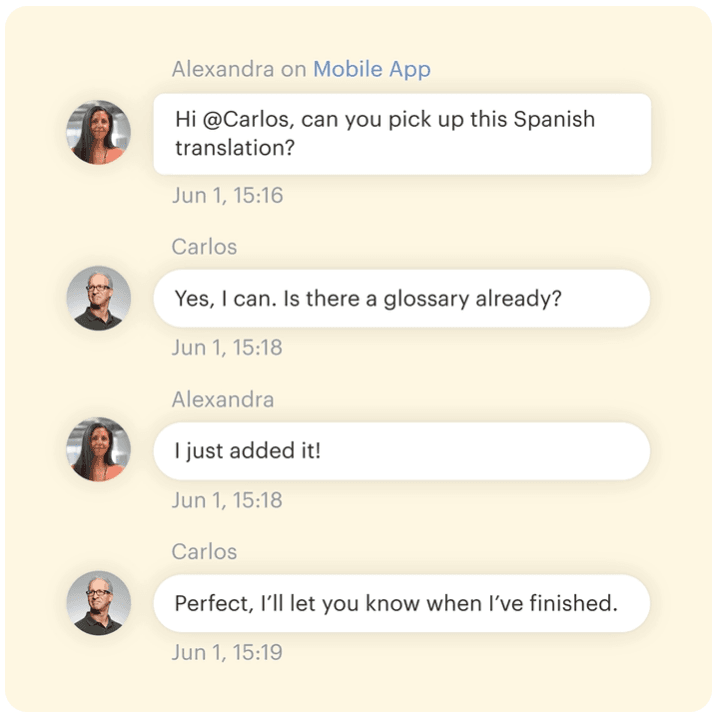The image size is (721, 713).
Task: Click Alexandra's avatar beside the Spanish translation message
Action: click(98, 133)
